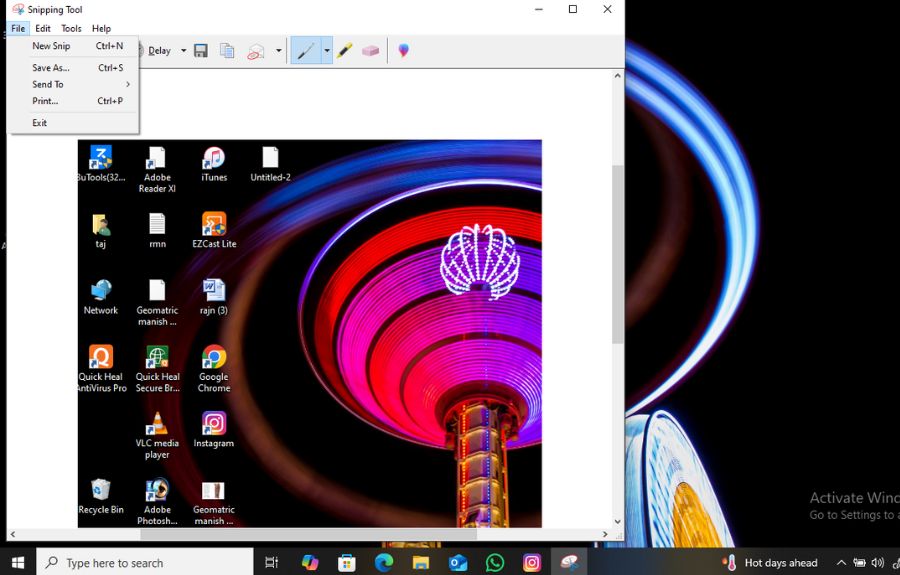
Task: Select the Pen tool
Action: pyautogui.click(x=305, y=51)
